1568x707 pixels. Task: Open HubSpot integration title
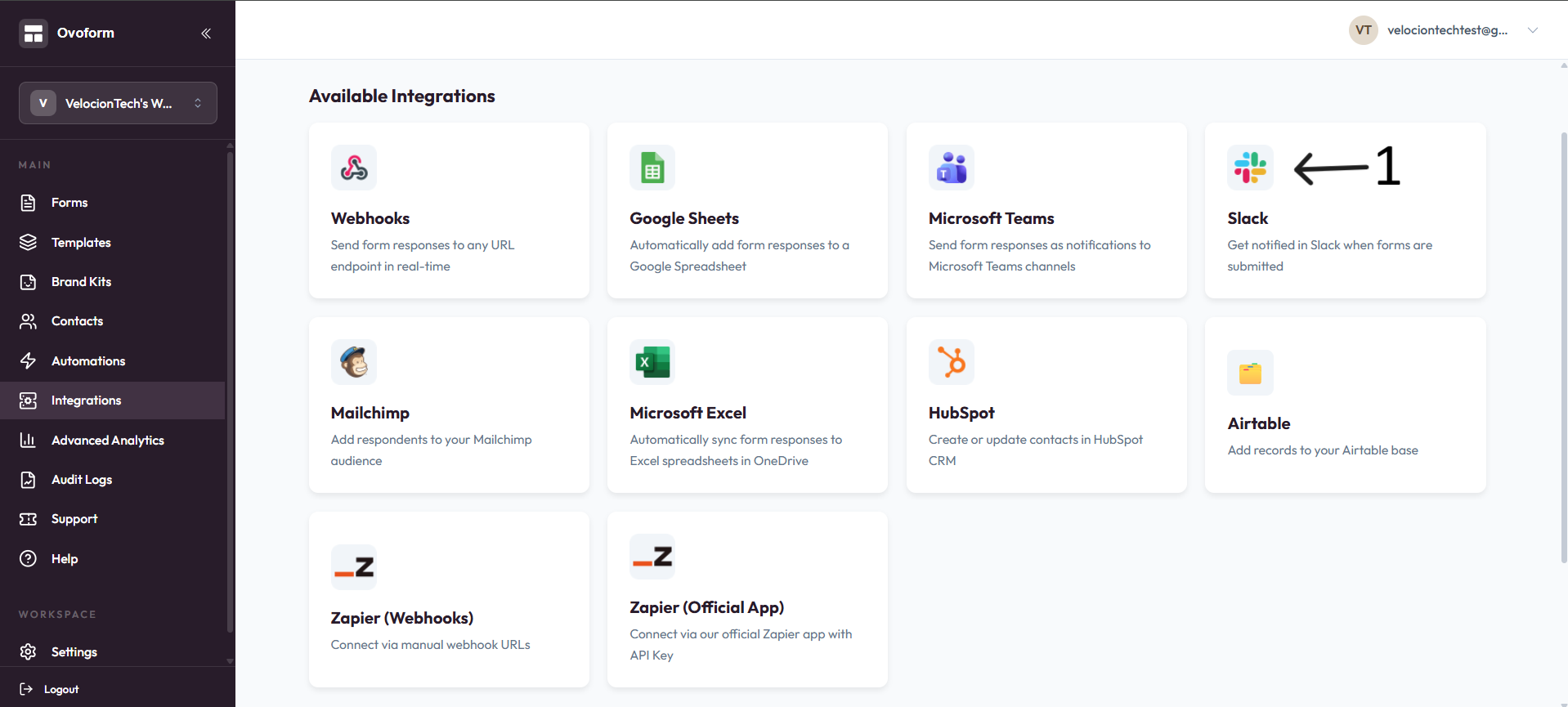[x=961, y=413]
